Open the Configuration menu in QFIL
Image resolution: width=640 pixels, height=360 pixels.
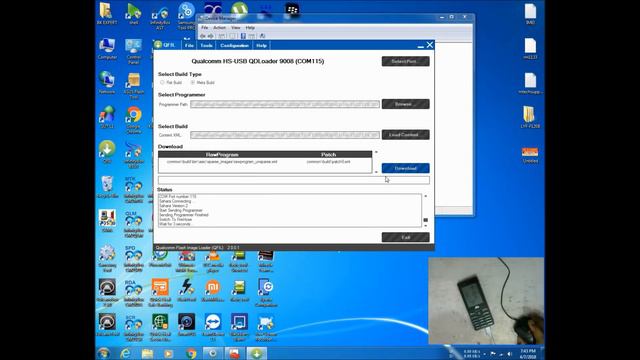click(234, 45)
